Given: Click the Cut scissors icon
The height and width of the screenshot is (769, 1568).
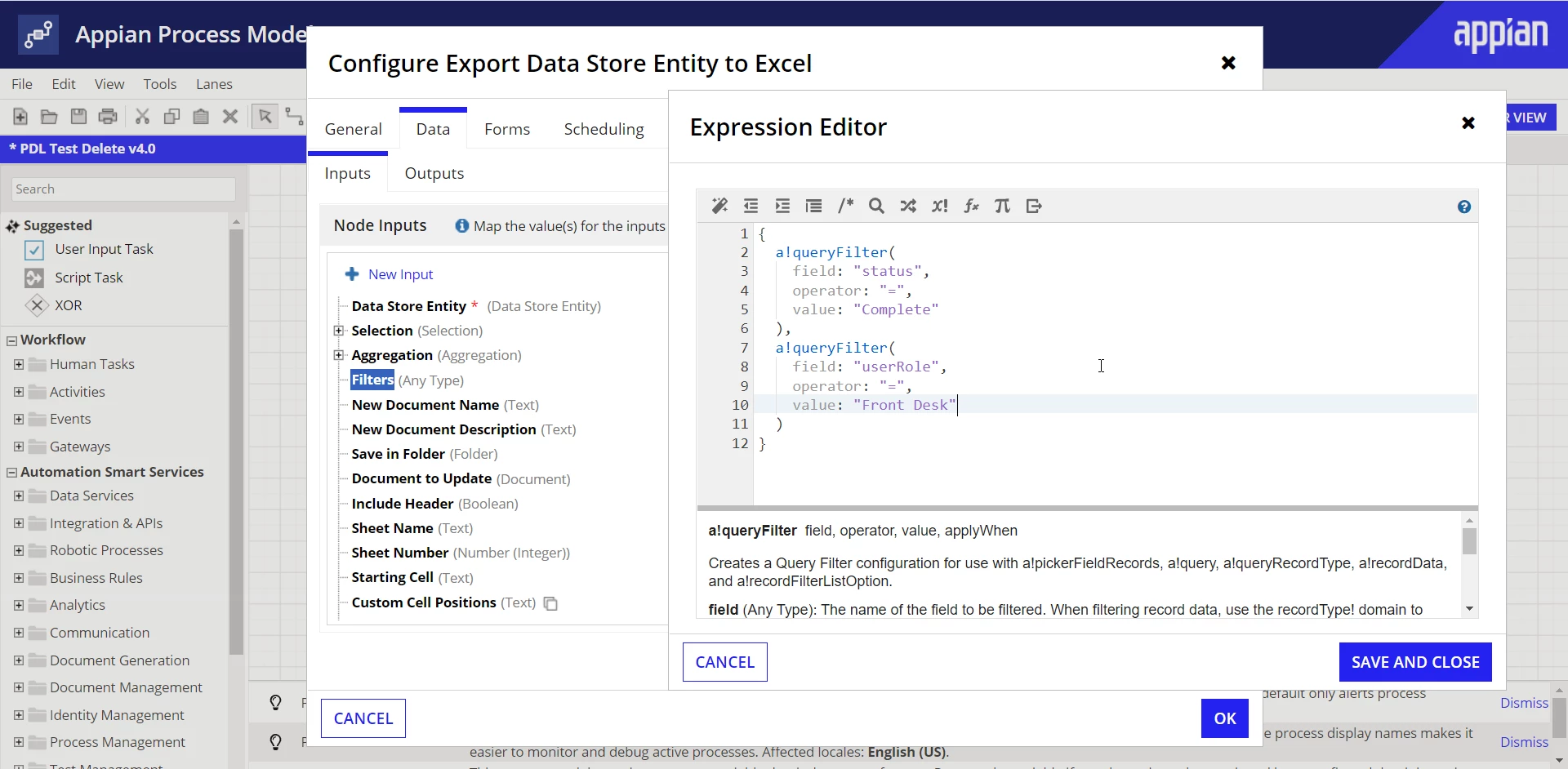Looking at the screenshot, I should click(x=143, y=116).
